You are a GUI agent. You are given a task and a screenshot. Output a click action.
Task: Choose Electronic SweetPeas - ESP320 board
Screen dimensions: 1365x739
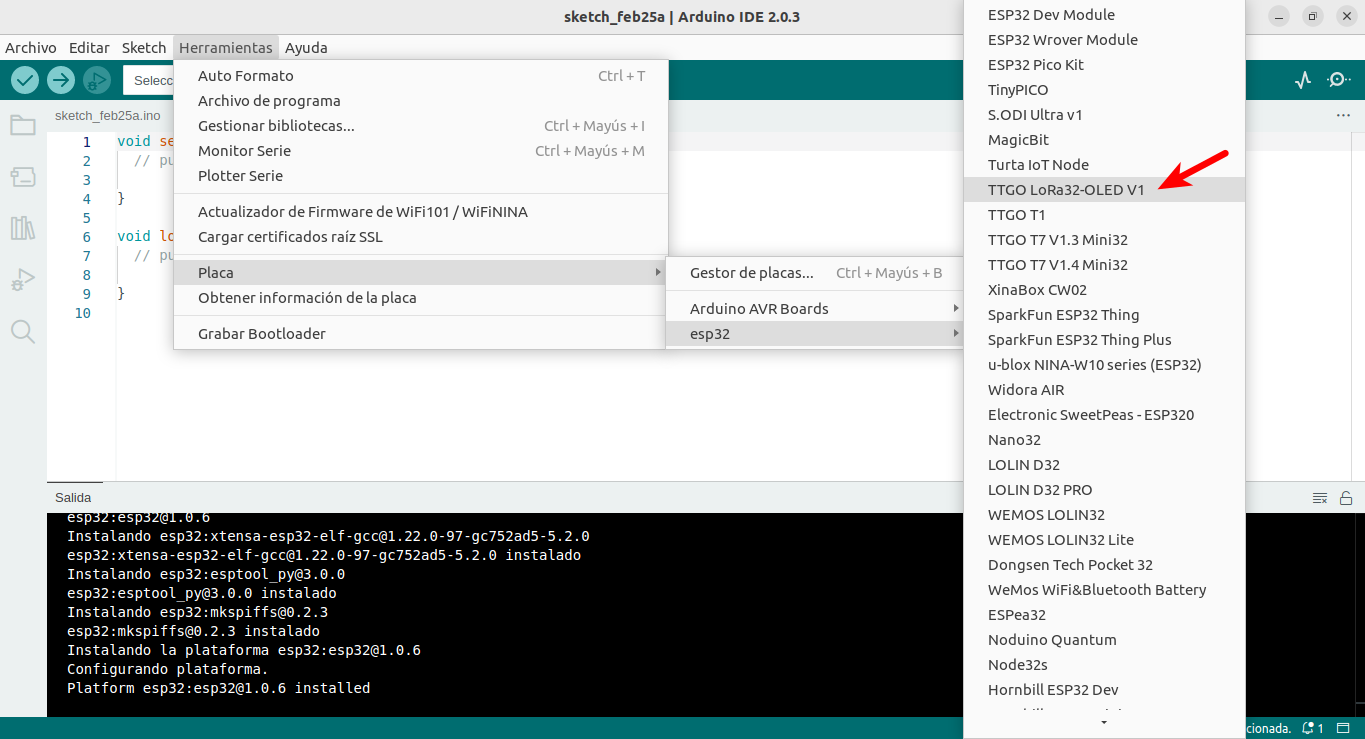1104,415
